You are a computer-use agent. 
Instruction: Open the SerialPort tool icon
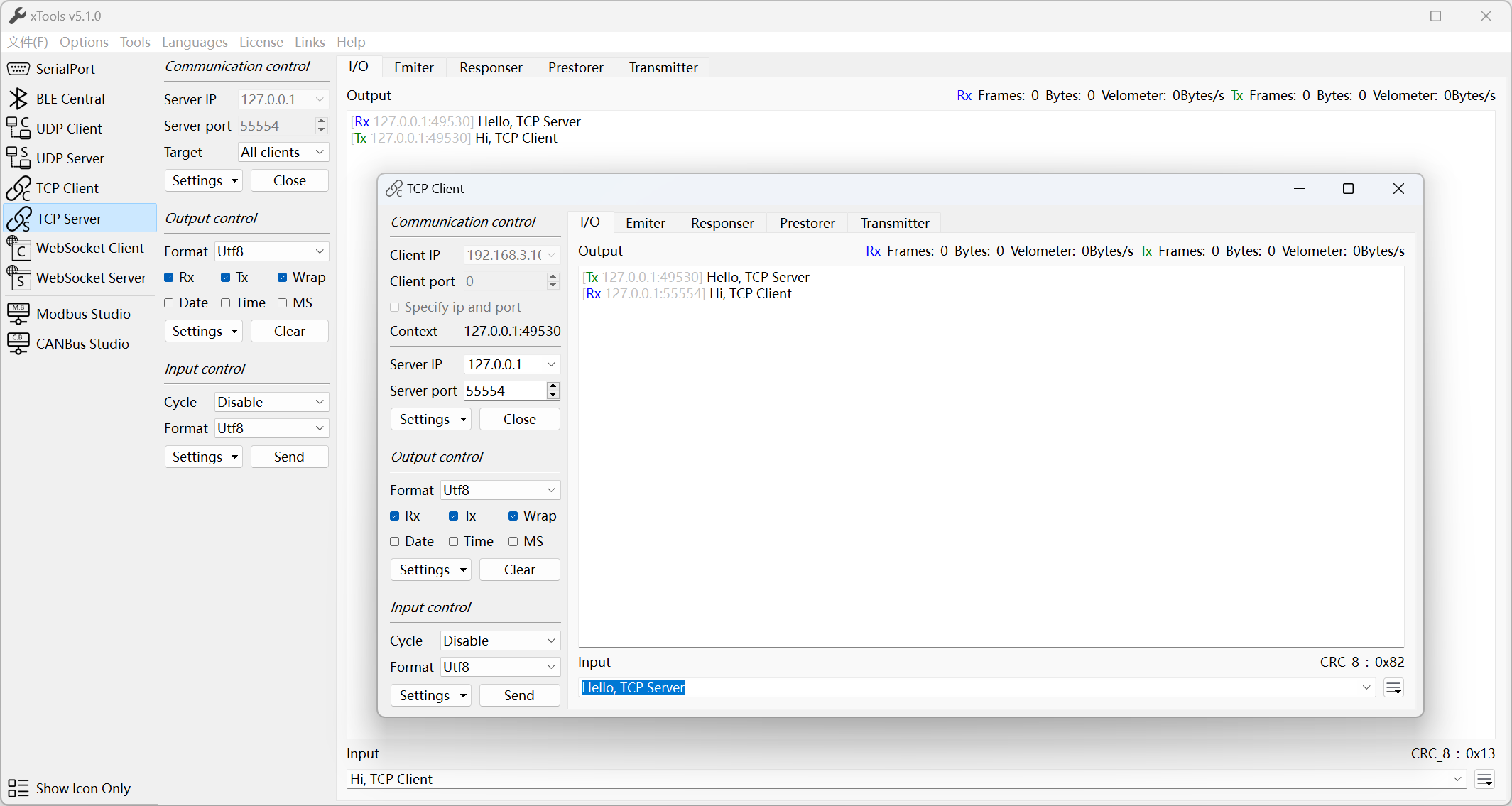click(x=18, y=69)
